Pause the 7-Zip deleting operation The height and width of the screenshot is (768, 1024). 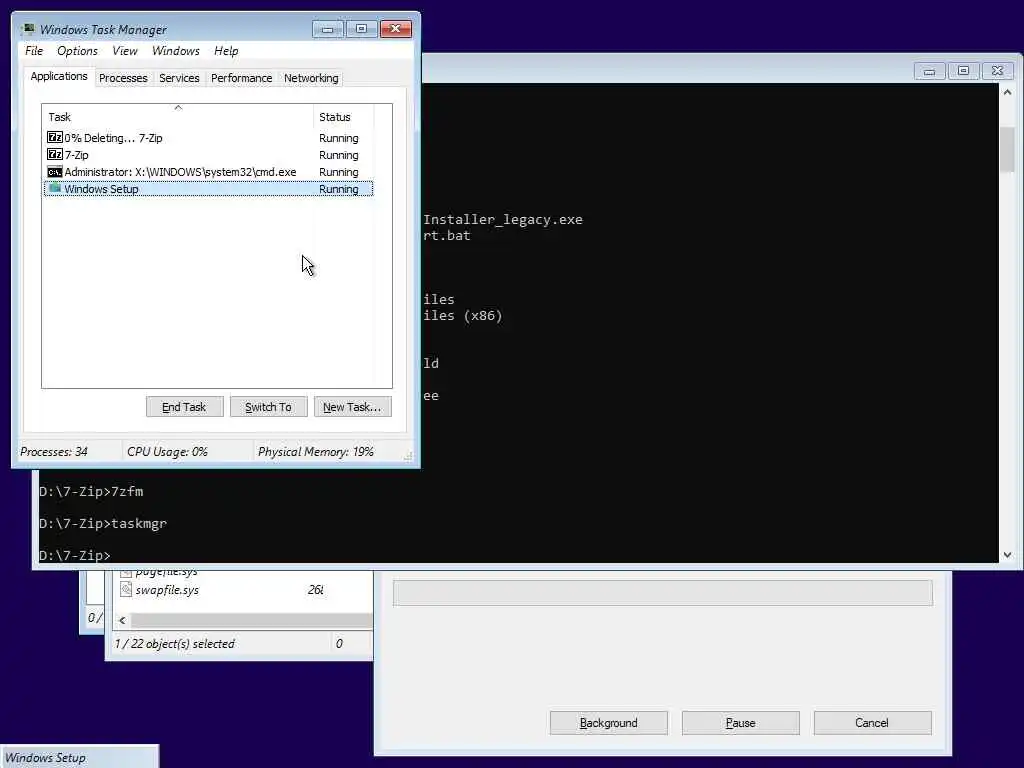pyautogui.click(x=741, y=723)
